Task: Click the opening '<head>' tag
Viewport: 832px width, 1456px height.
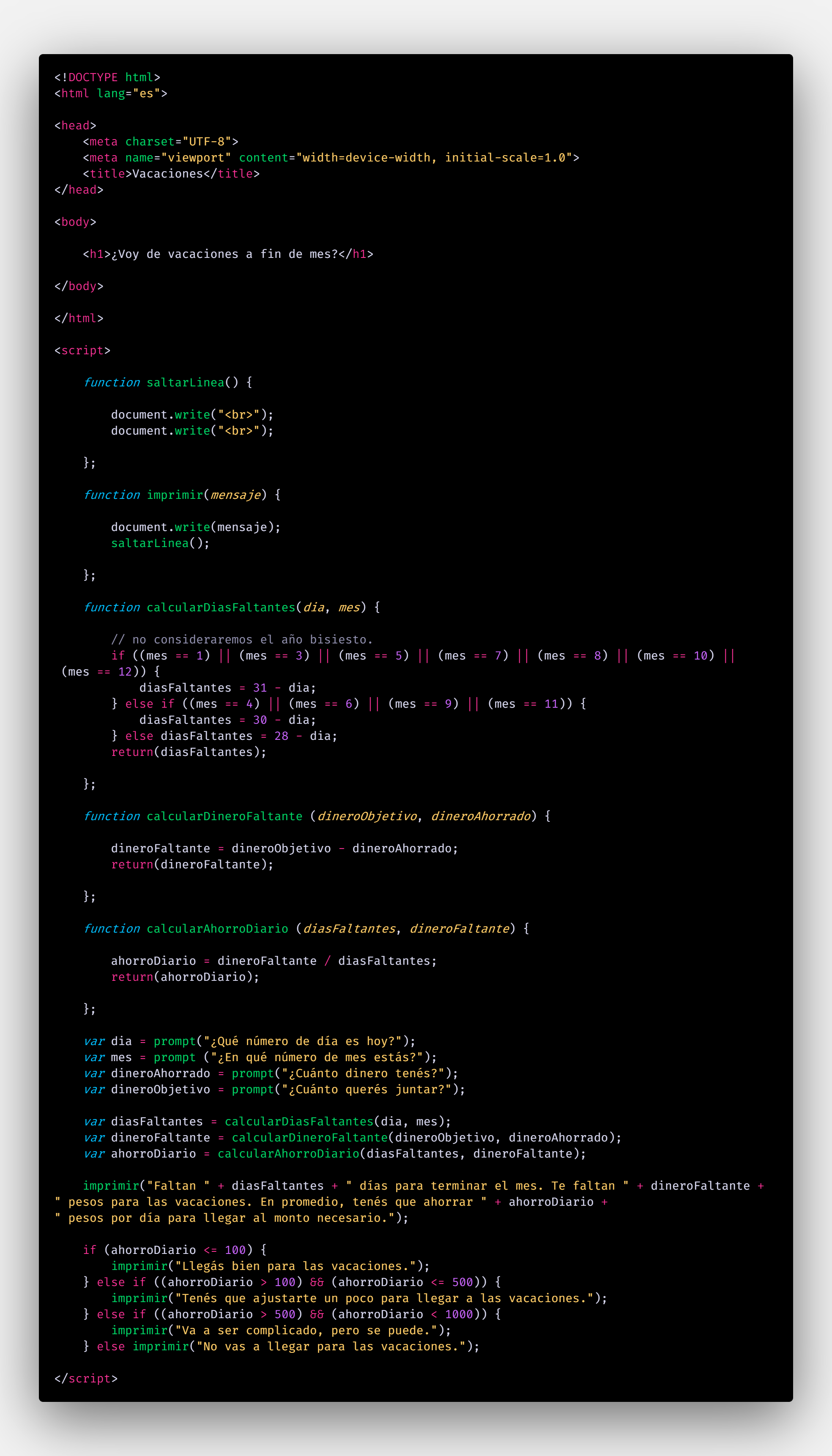Action: tap(75, 125)
